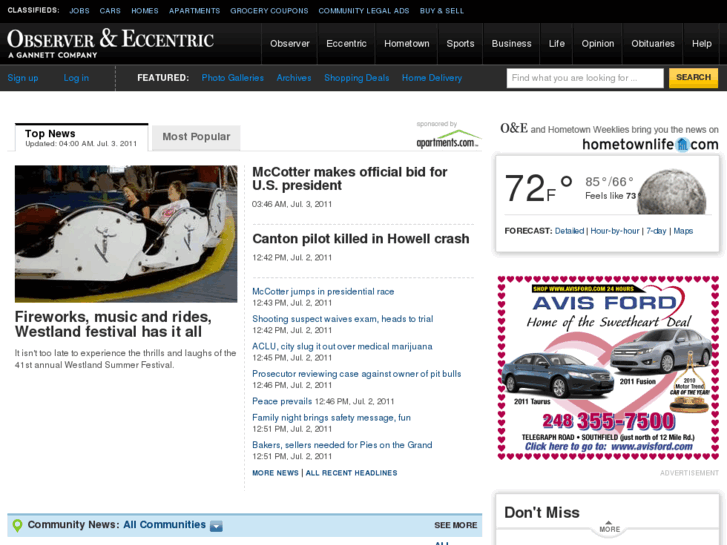Image resolution: width=727 pixels, height=545 pixels.
Task: Open the Obituaries section
Action: point(653,44)
